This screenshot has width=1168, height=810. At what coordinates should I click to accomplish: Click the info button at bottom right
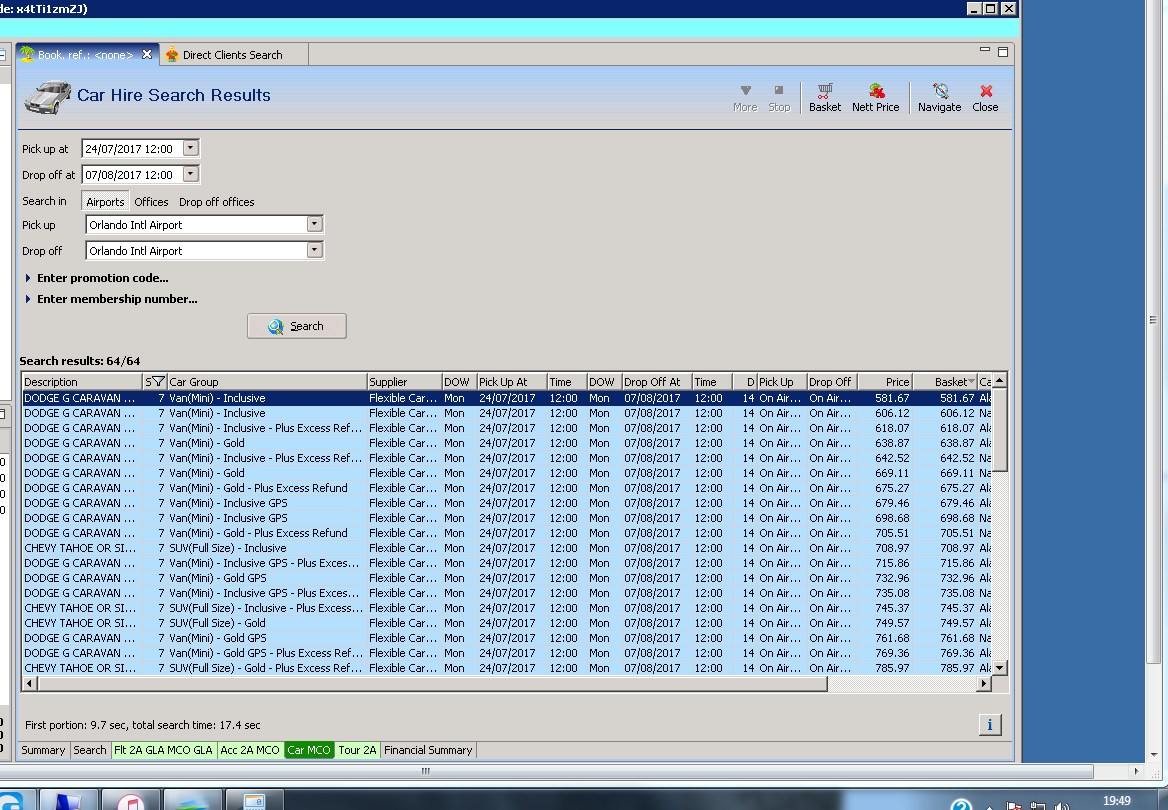pyautogui.click(x=989, y=725)
